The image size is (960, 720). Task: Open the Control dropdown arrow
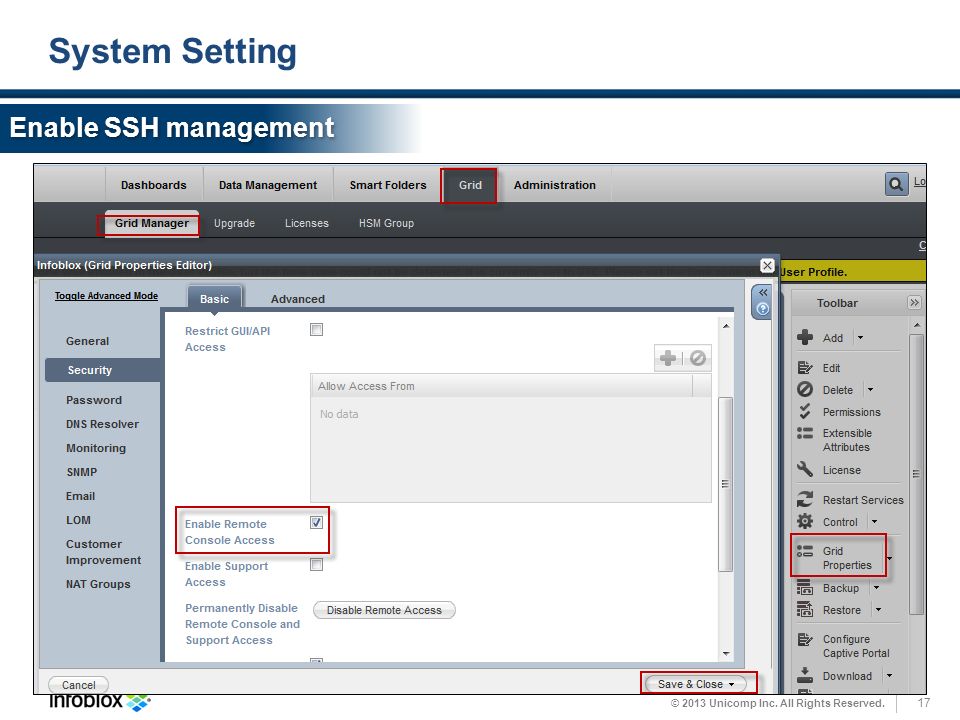click(874, 522)
